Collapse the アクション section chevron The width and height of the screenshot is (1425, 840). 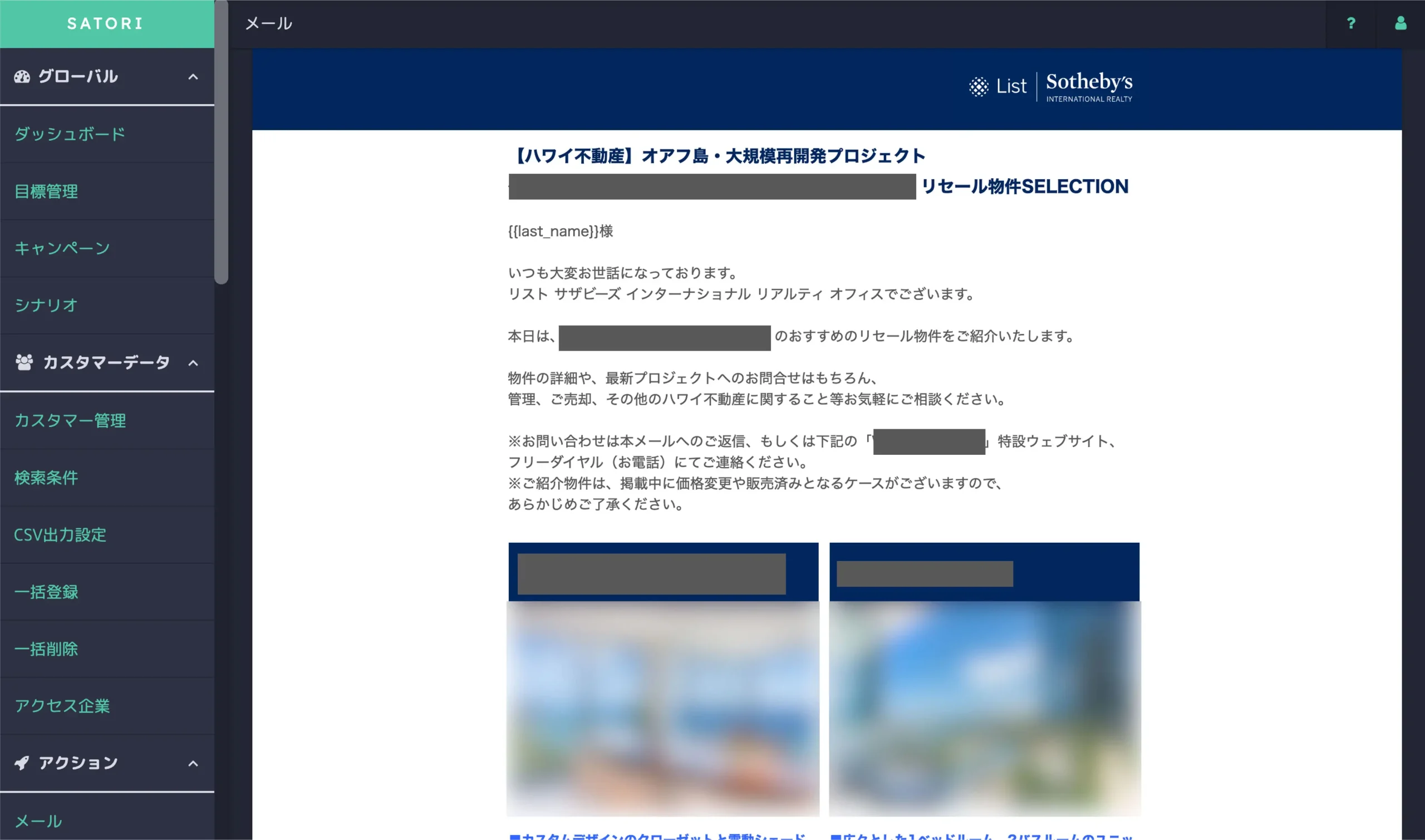coord(193,764)
